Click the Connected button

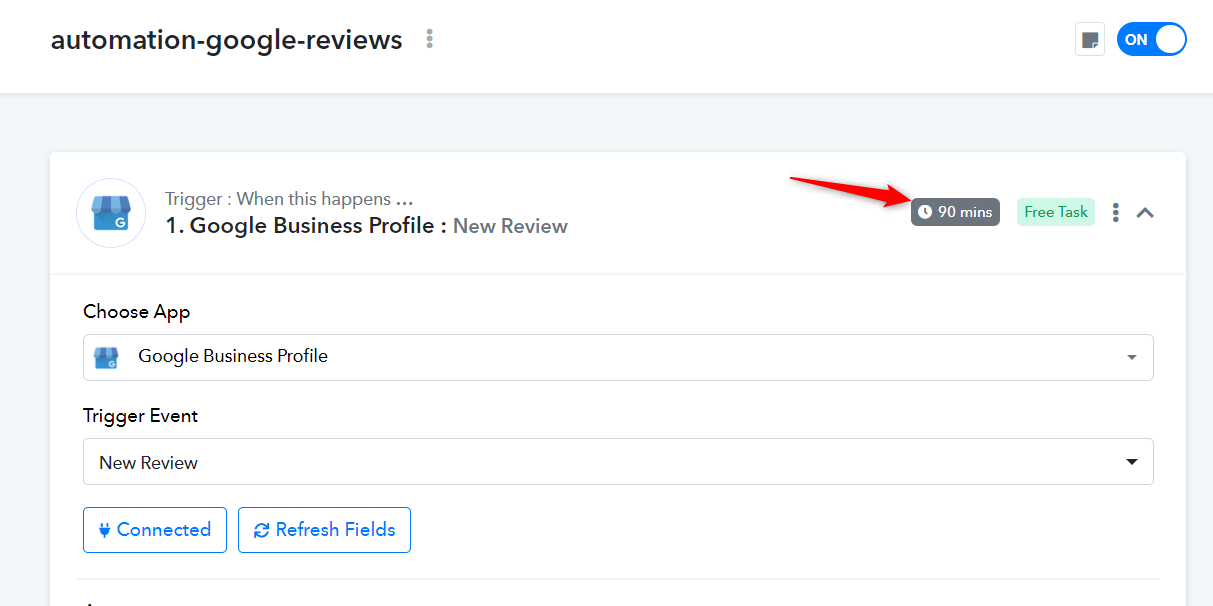155,530
